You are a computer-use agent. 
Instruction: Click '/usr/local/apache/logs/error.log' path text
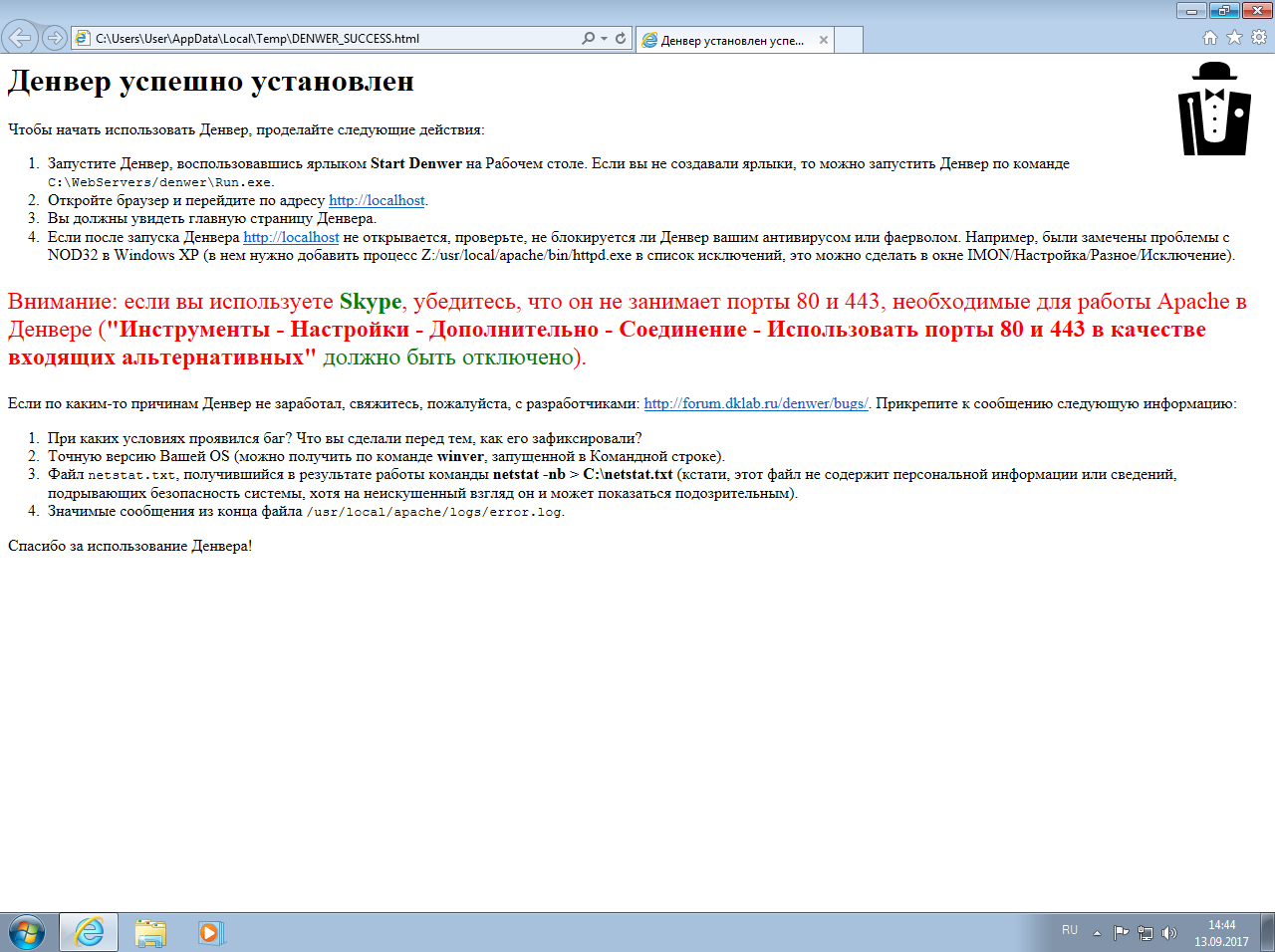point(434,512)
